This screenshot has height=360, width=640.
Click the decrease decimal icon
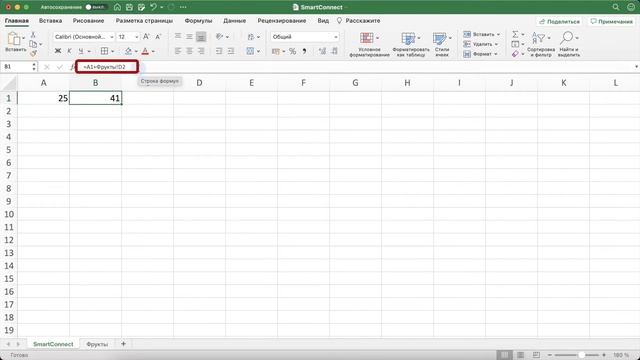pos(334,51)
